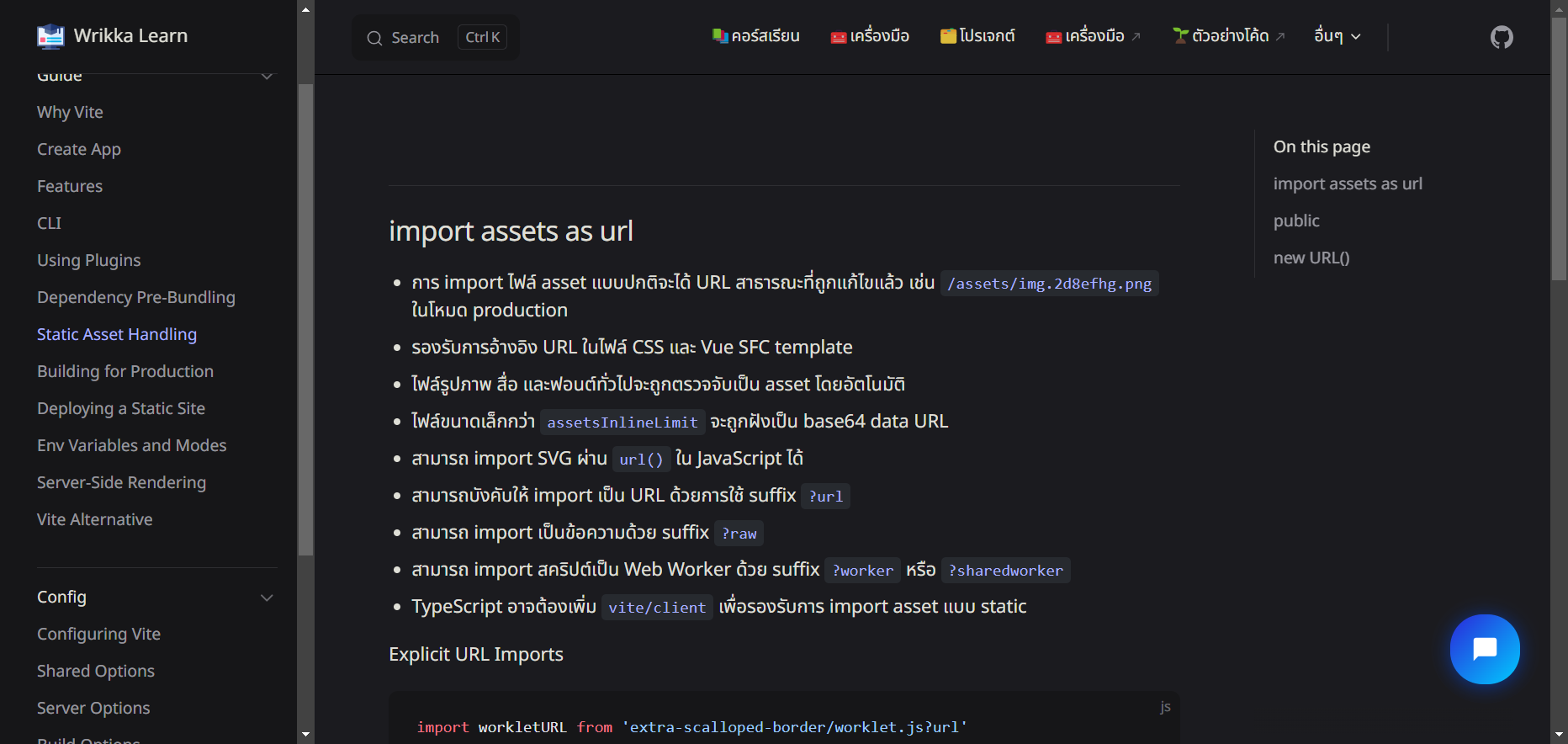Click the first เครื่องมือ toolbox icon
Viewport: 1568px width, 744px height.
838,37
